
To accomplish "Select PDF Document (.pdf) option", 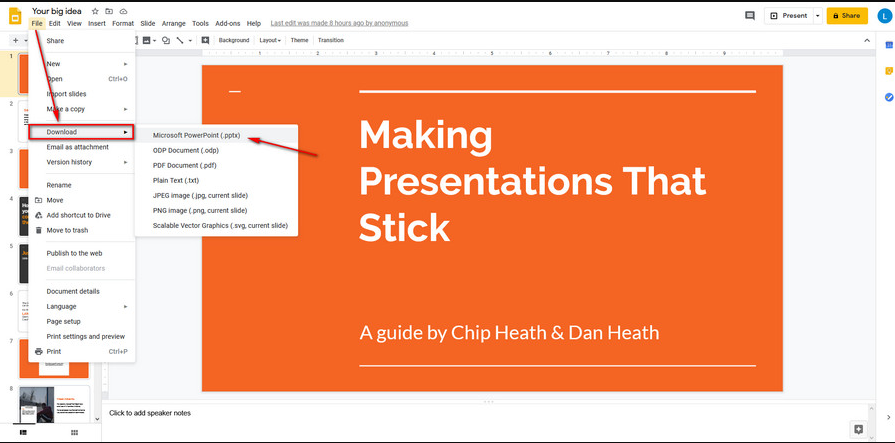I will tap(185, 165).
